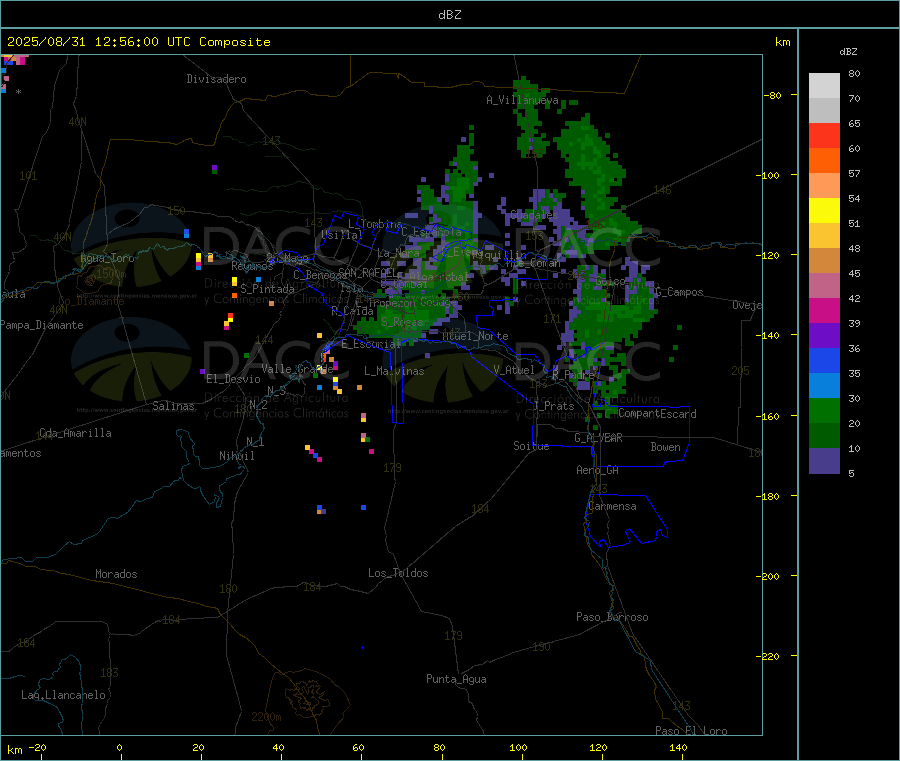This screenshot has width=900, height=761.
Task: Click the CompartEscard label
Action: point(657,414)
